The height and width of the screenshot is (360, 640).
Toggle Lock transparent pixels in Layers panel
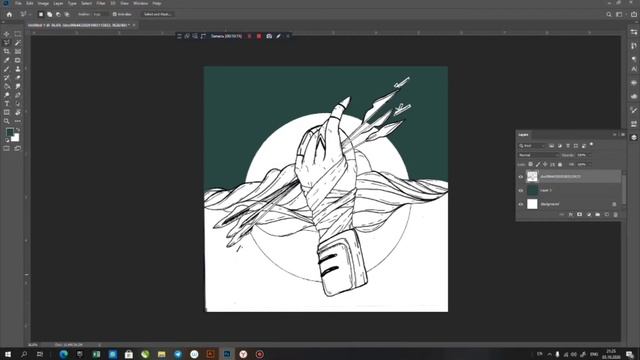pos(530,164)
